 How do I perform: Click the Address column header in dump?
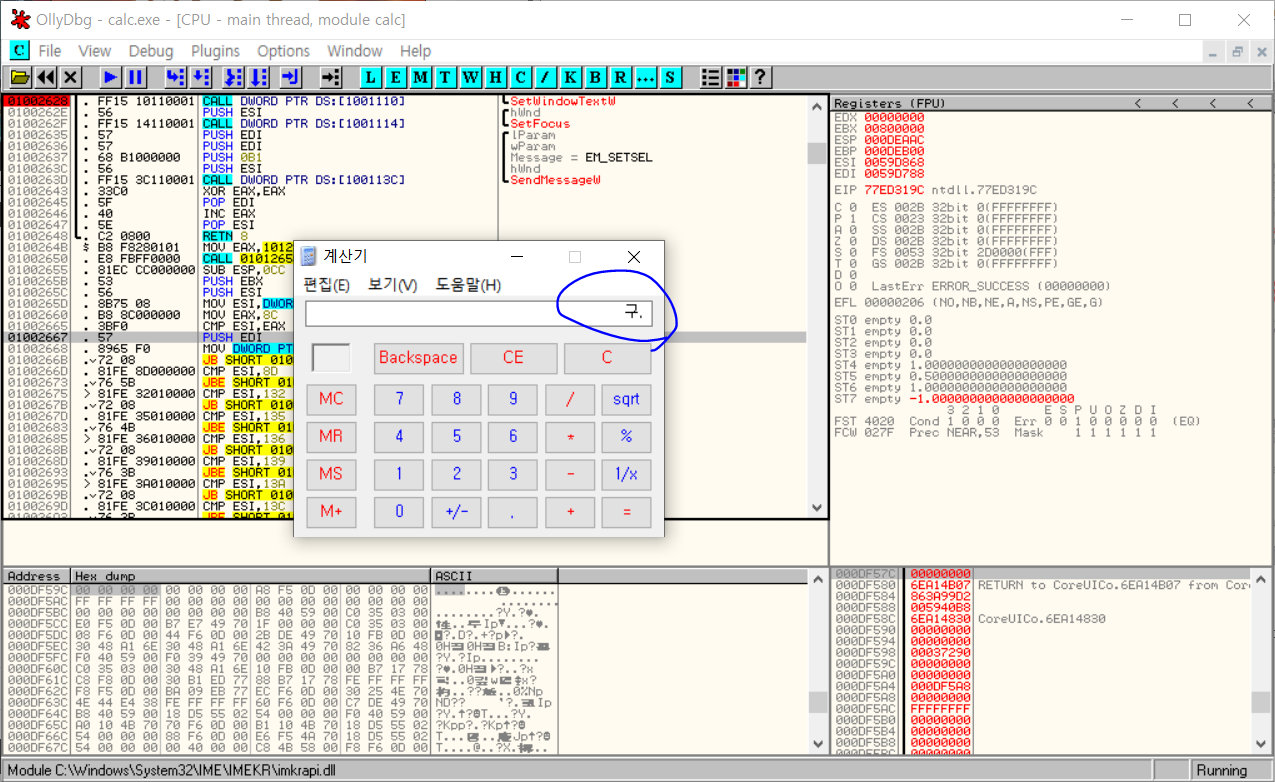pos(37,577)
